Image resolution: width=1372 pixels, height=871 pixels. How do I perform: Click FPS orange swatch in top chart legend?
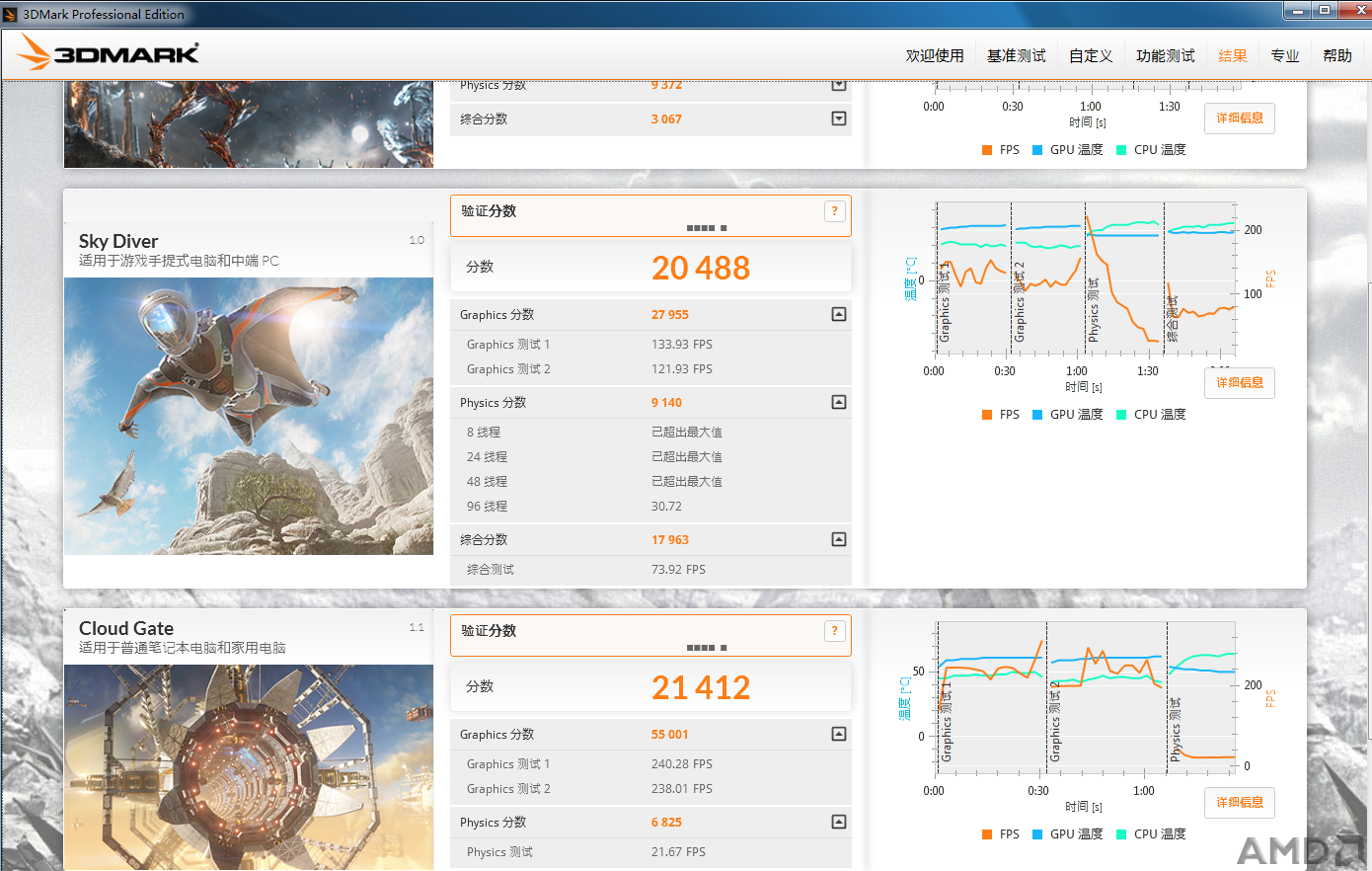click(987, 150)
